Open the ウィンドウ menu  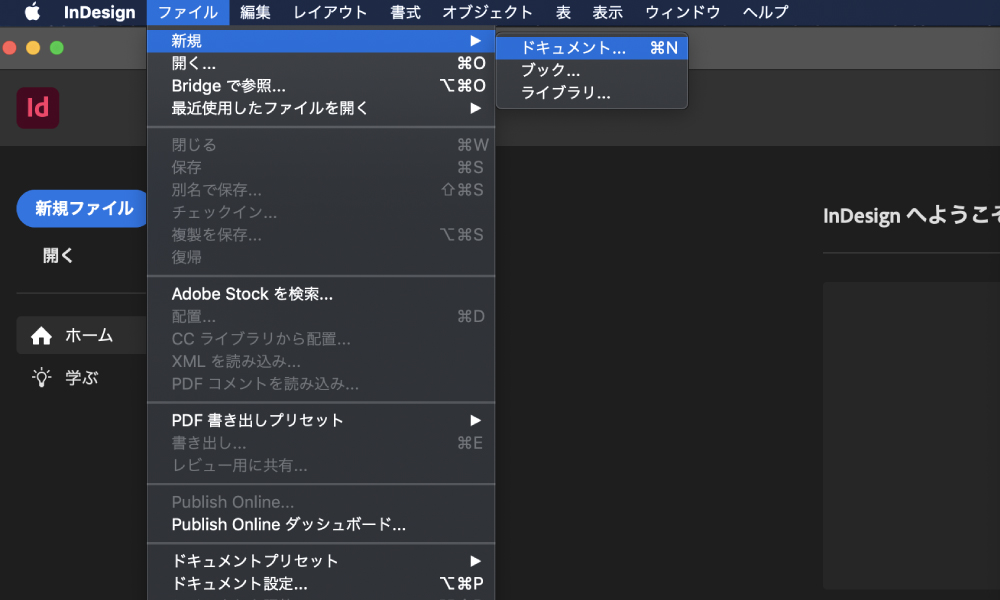[x=682, y=12]
